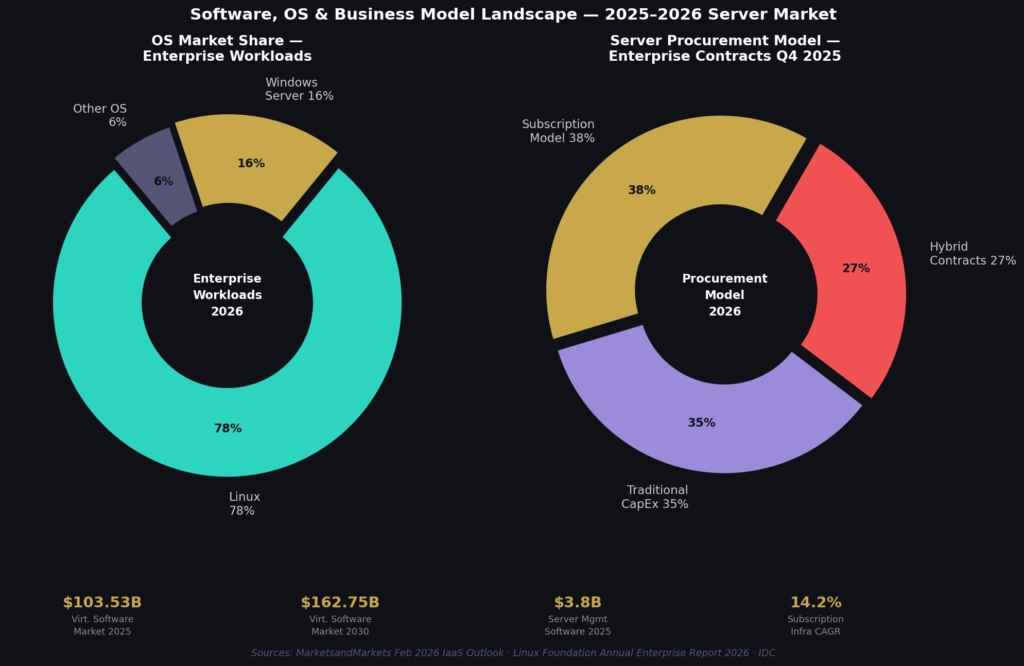Click the 'Linux 78%' label below the left donut
Screen dimensions: 1024x666
(x=244, y=503)
